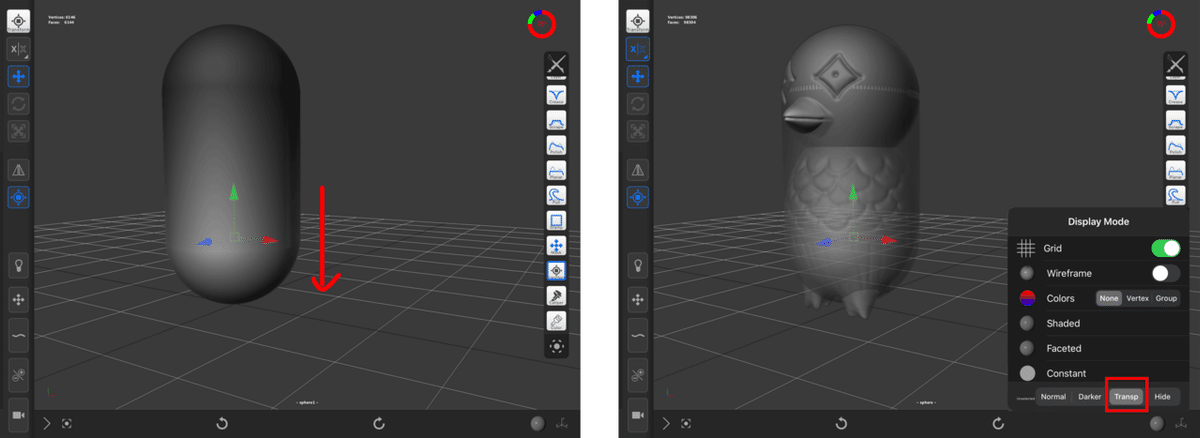This screenshot has width=1200, height=438.
Task: Turn on the Wireframe switch
Action: pos(1165,273)
